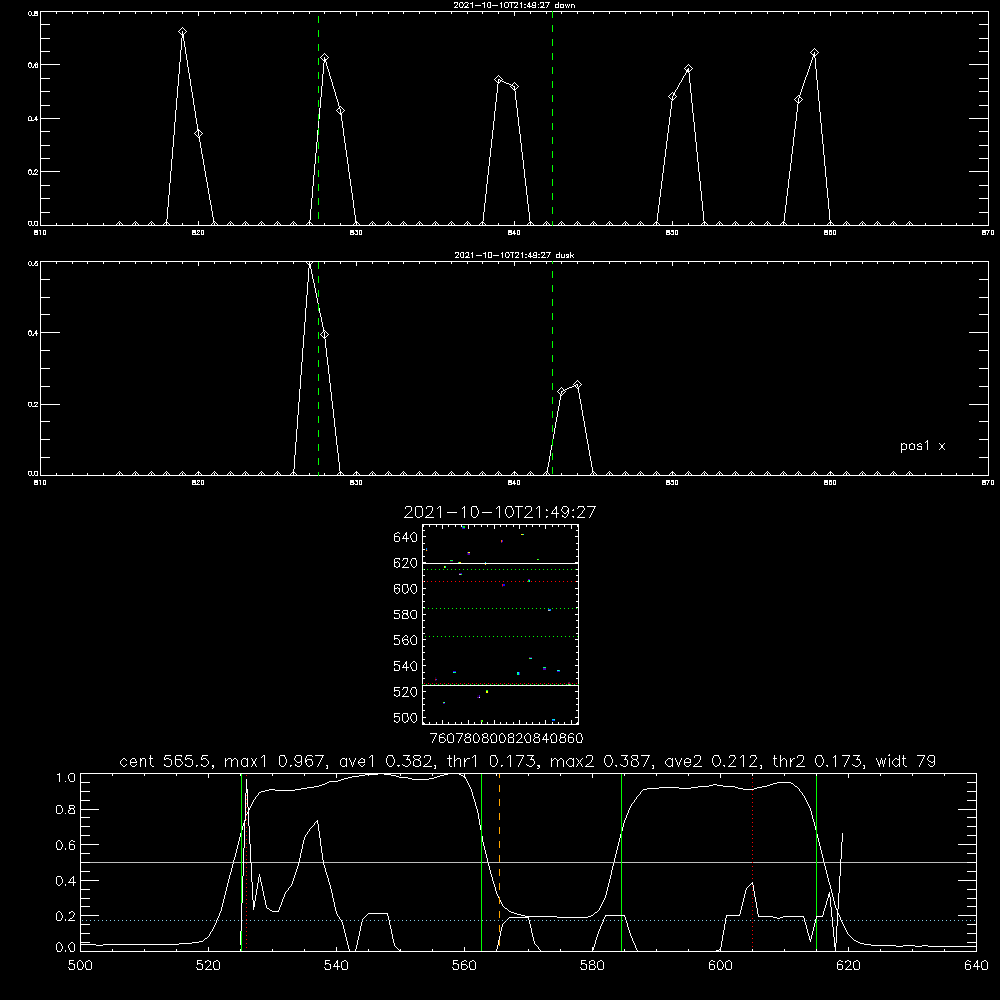Screen dimensions: 1000x1000
Task: Select 'cent 565.5' in the bottom plot title
Action: coord(165,761)
